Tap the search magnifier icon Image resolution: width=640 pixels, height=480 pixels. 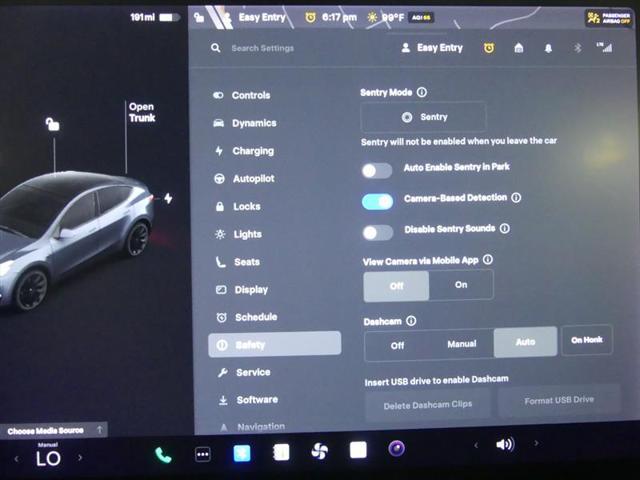(216, 48)
